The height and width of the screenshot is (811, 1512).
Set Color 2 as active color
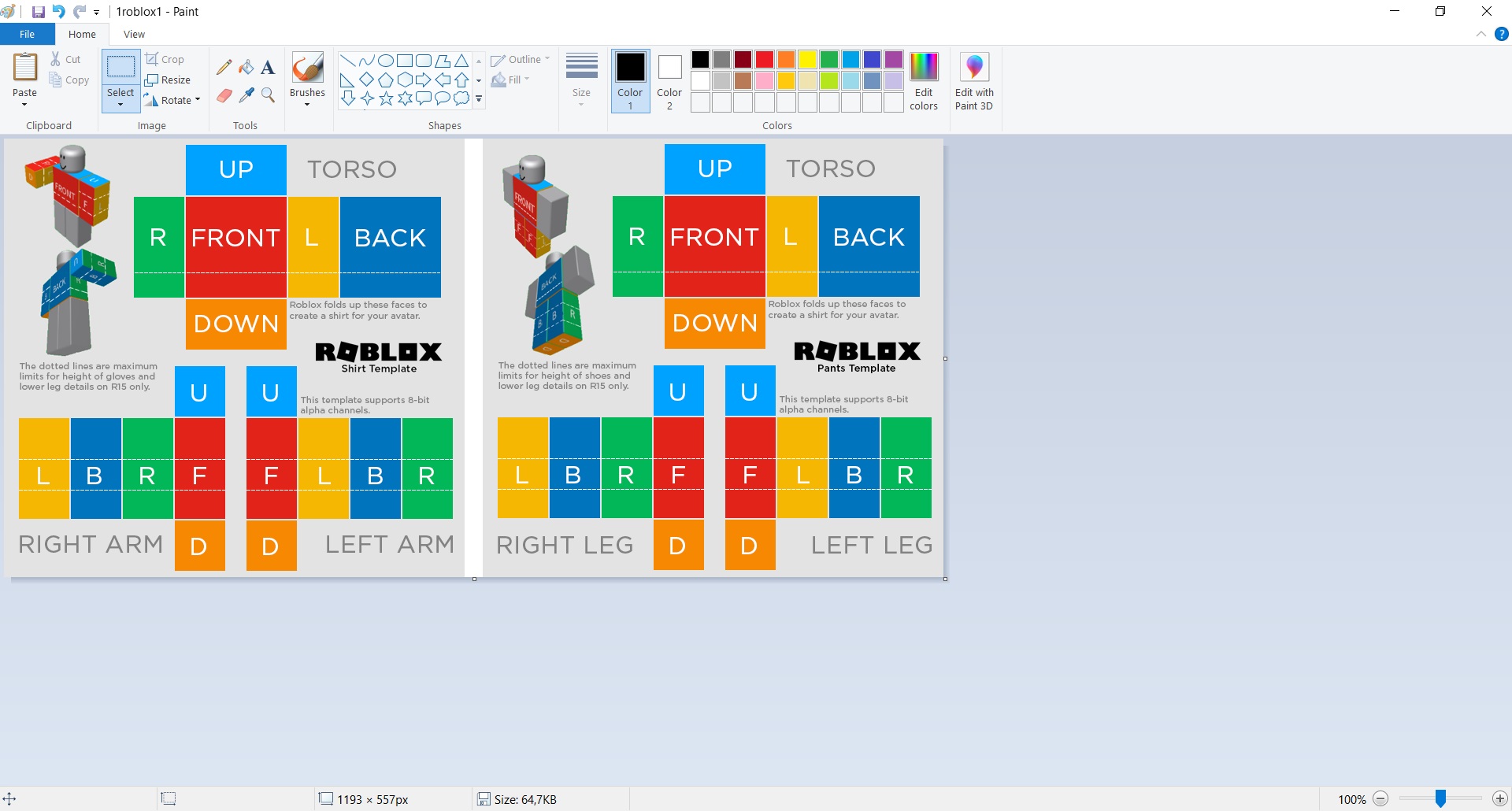(x=669, y=82)
